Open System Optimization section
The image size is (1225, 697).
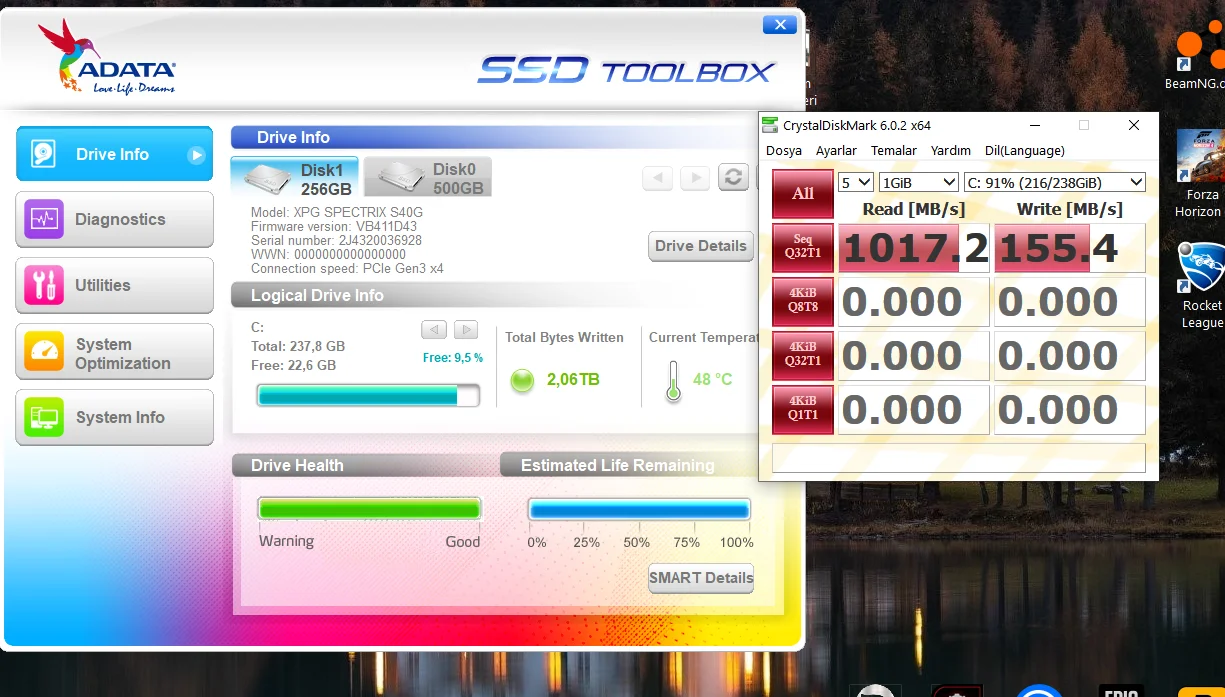click(114, 352)
